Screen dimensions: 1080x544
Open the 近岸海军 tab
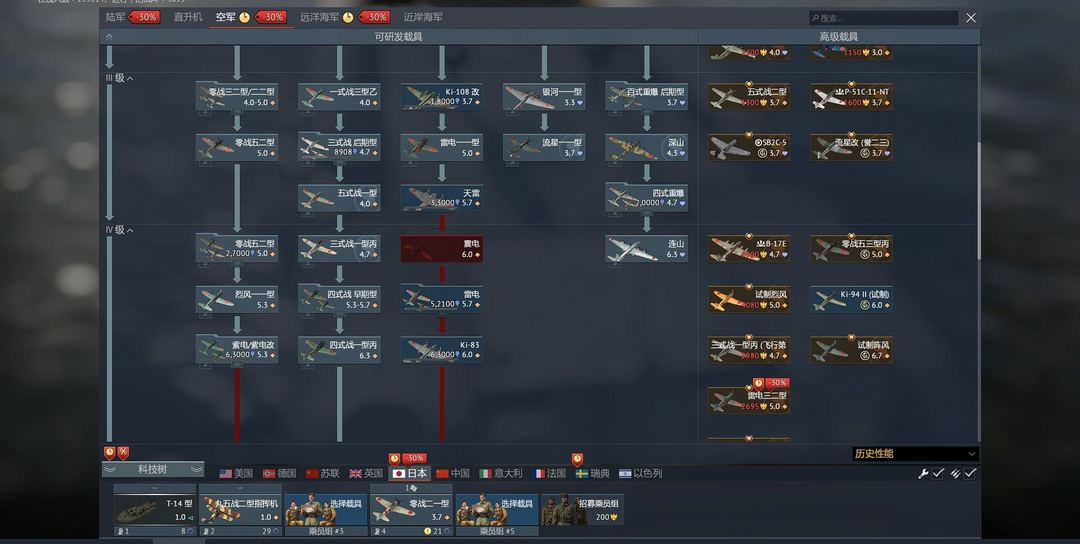[x=423, y=17]
